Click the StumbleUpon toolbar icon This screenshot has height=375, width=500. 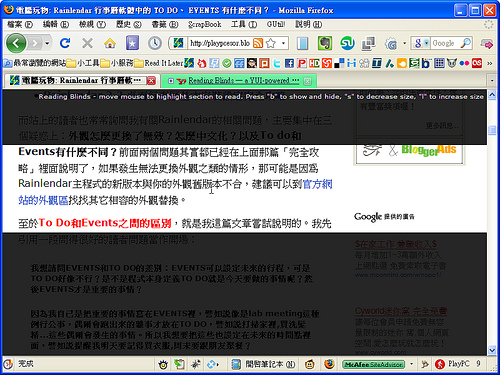click(347, 43)
